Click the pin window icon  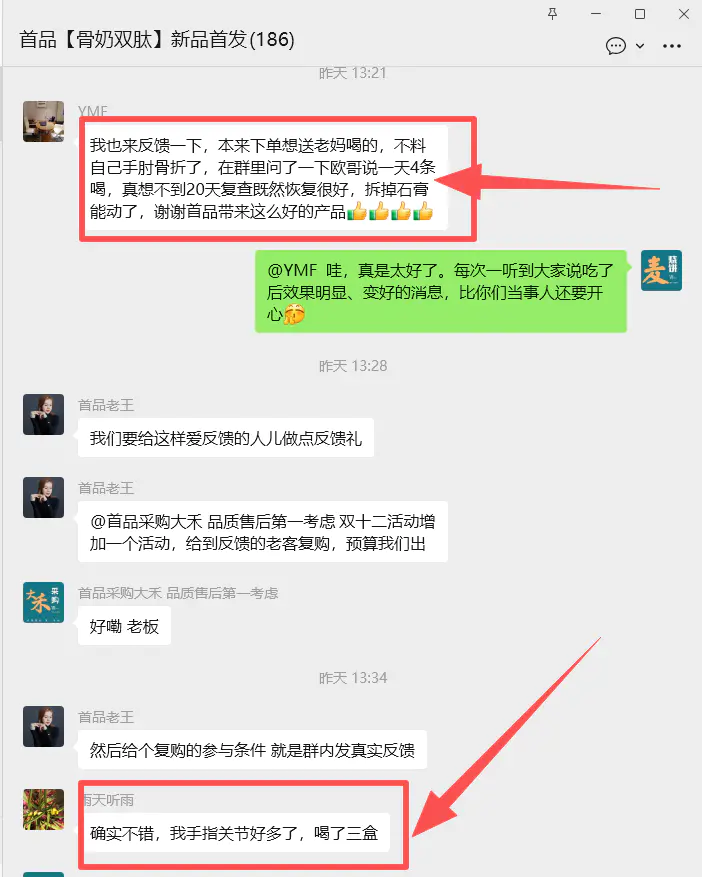552,14
